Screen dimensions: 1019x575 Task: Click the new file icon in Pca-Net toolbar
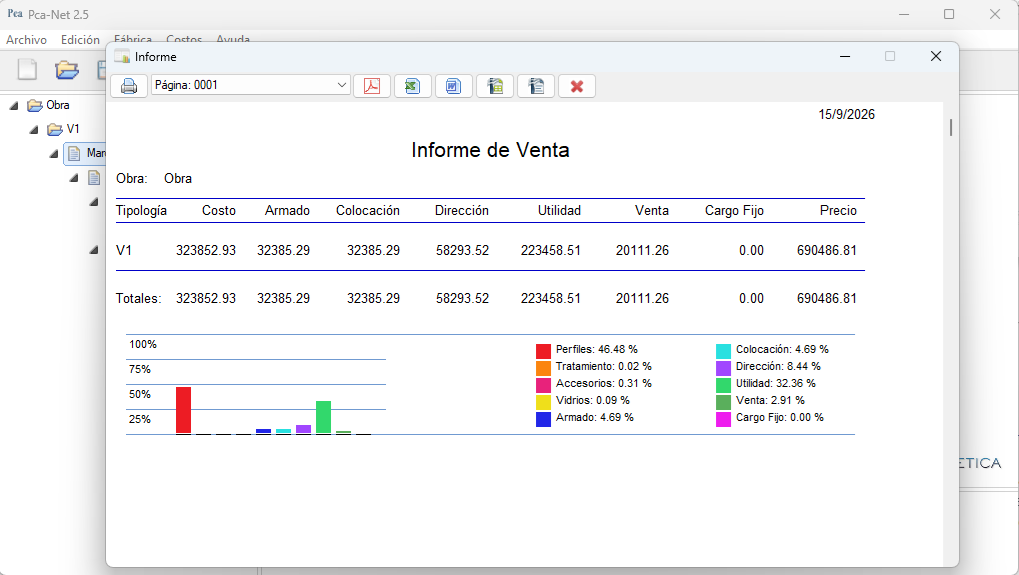pyautogui.click(x=27, y=70)
